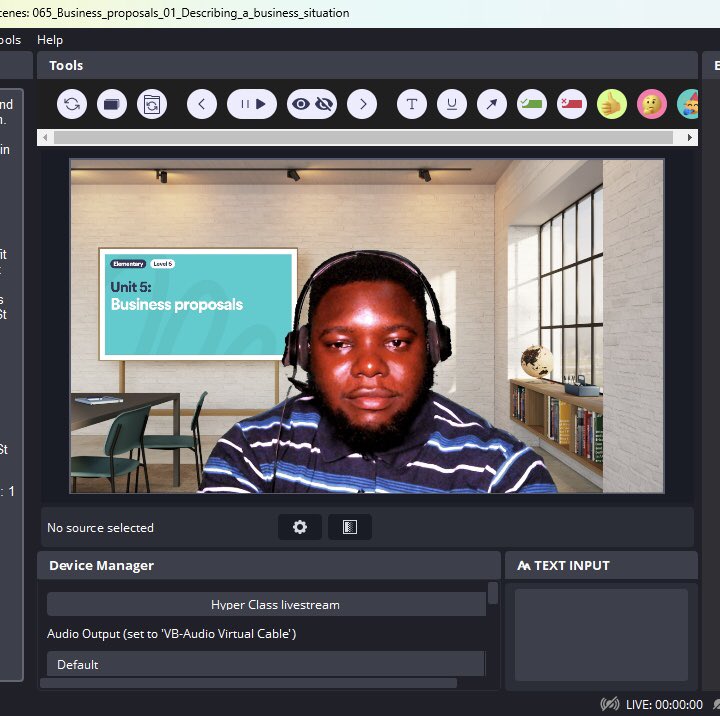Viewport: 720px width, 716px height.
Task: Send the thinking-face emoji reaction
Action: [652, 104]
